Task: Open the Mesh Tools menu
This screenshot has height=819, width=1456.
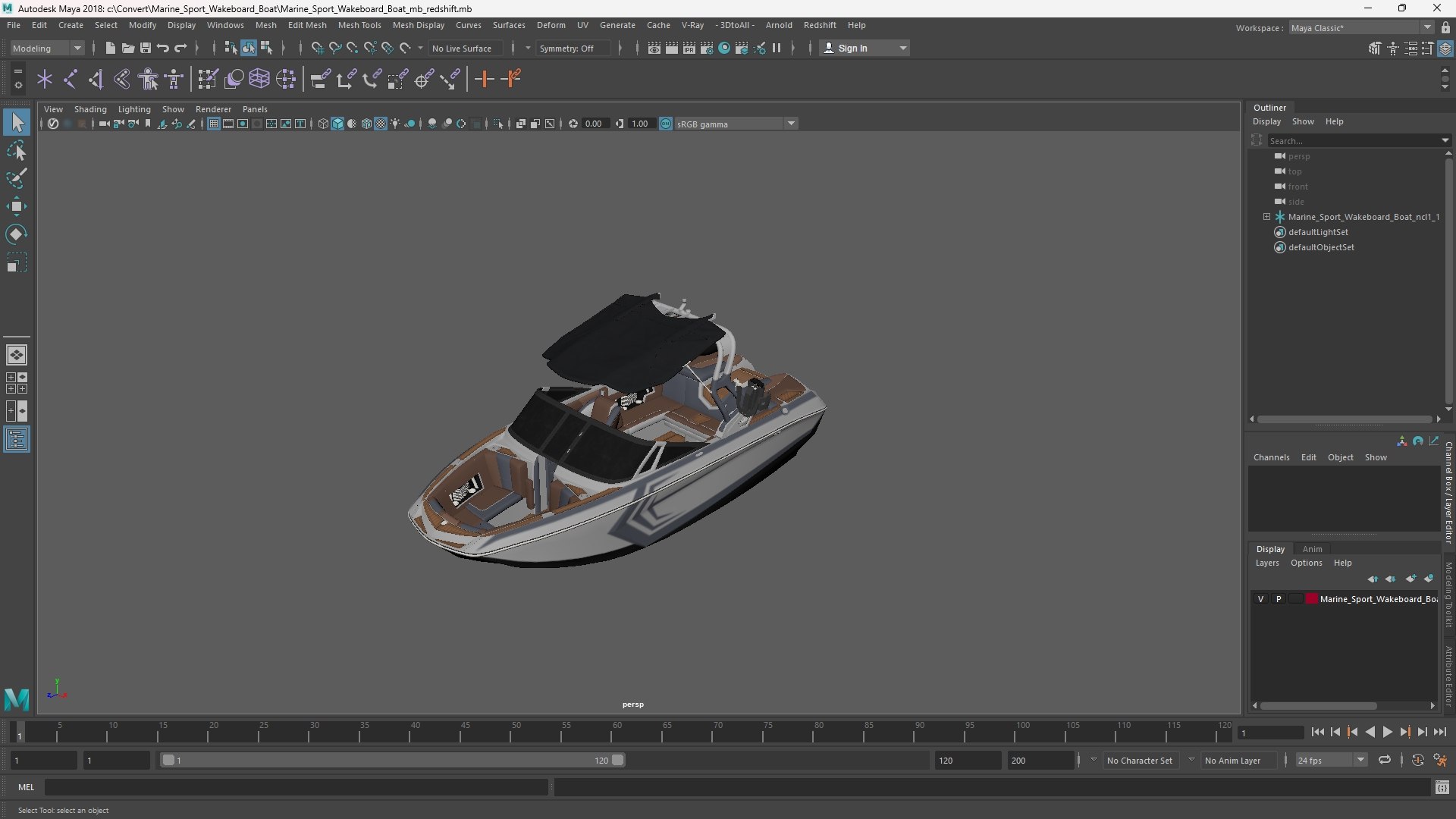Action: [359, 25]
